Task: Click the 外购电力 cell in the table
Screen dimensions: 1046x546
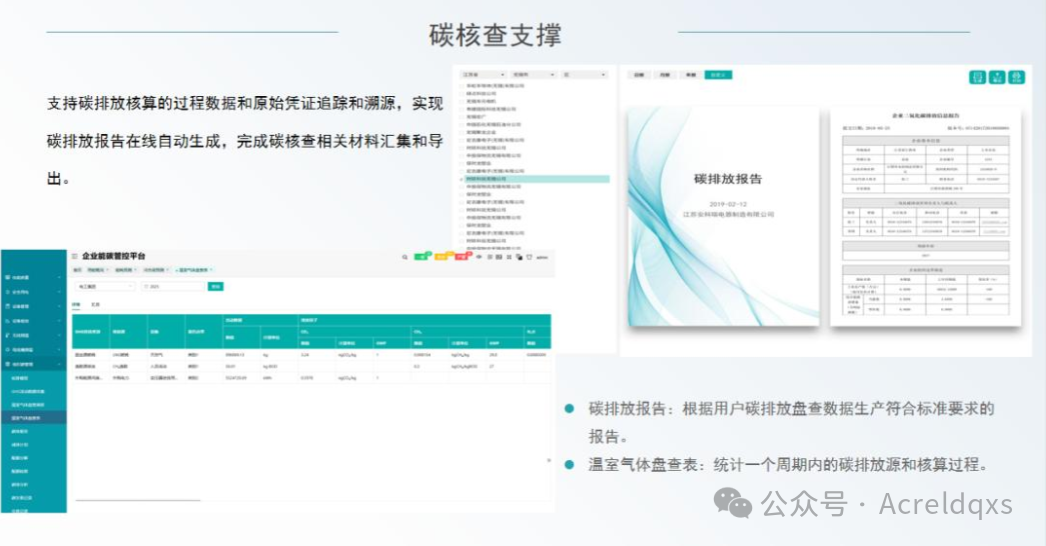Action: click(x=120, y=378)
